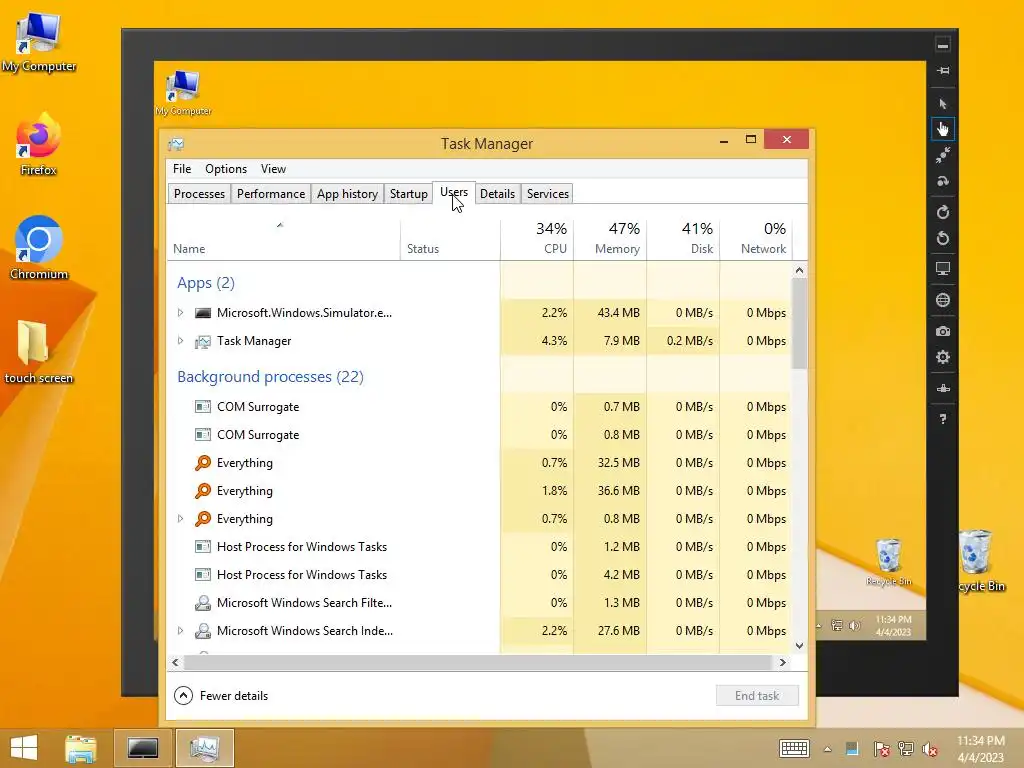Open My Computer icon inside simulator
Viewport: 1024px width, 768px height.
coord(184,93)
